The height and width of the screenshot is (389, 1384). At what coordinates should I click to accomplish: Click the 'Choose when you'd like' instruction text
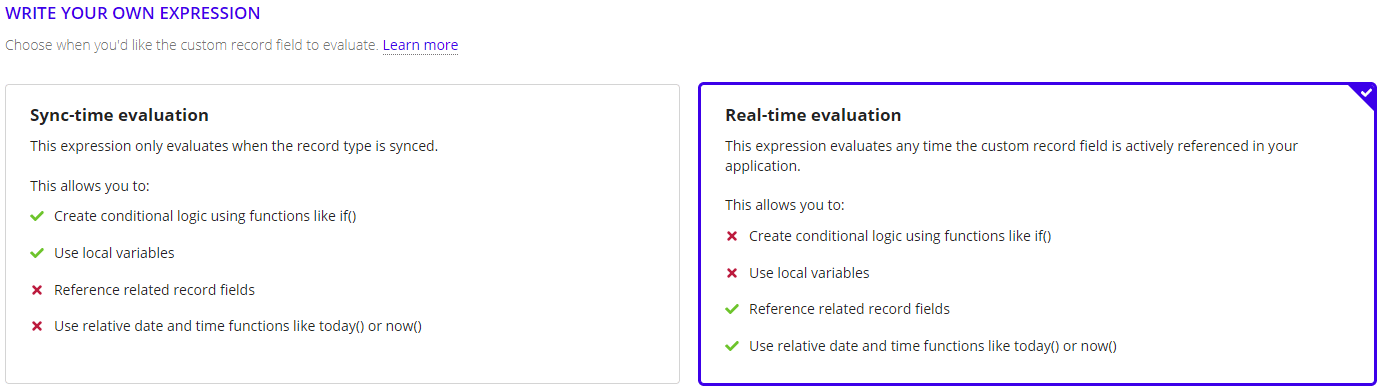192,45
